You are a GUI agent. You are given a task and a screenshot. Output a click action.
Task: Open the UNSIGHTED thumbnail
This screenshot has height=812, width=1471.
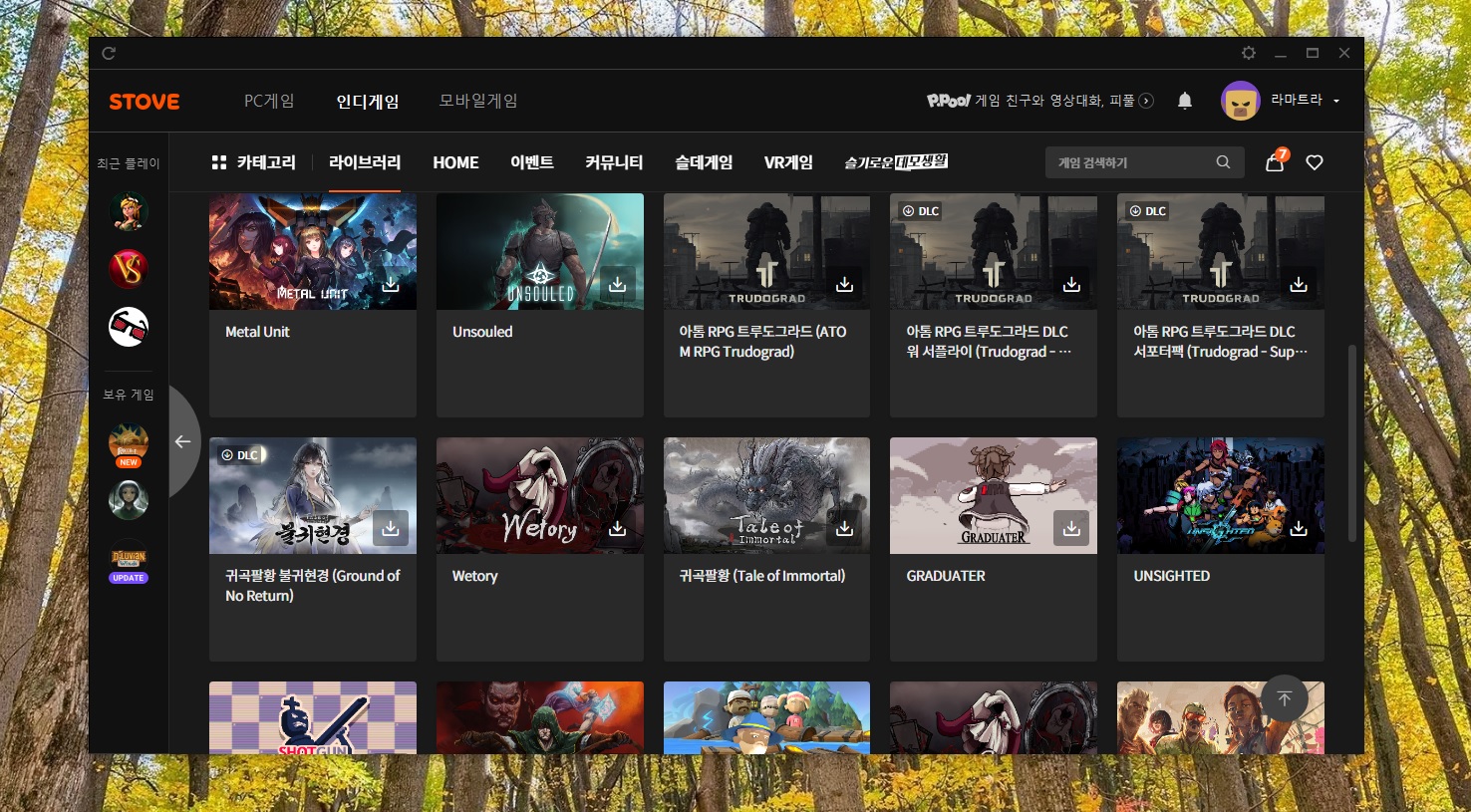tap(1221, 495)
